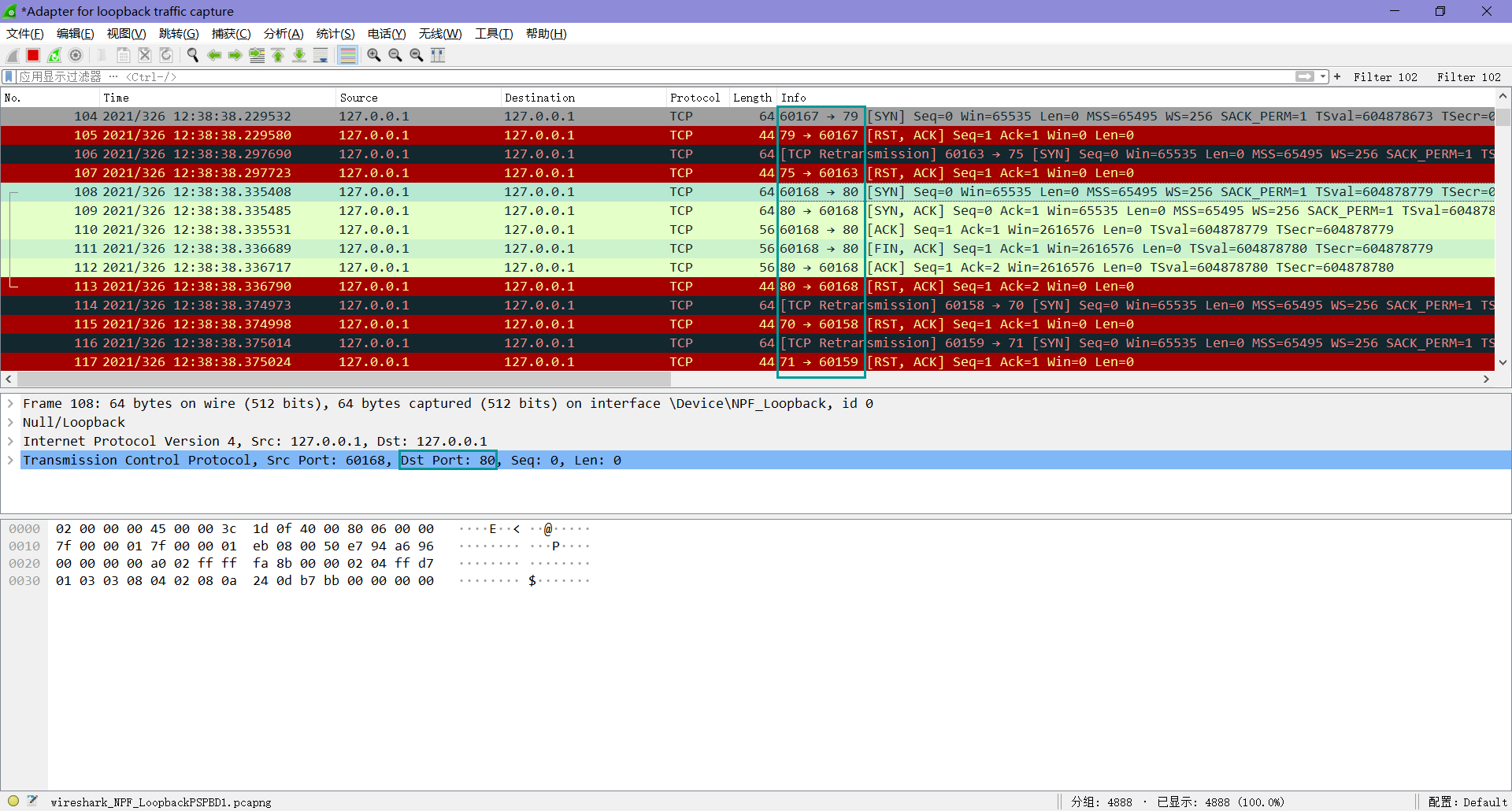Go forward to next packet arrow

tap(235, 55)
